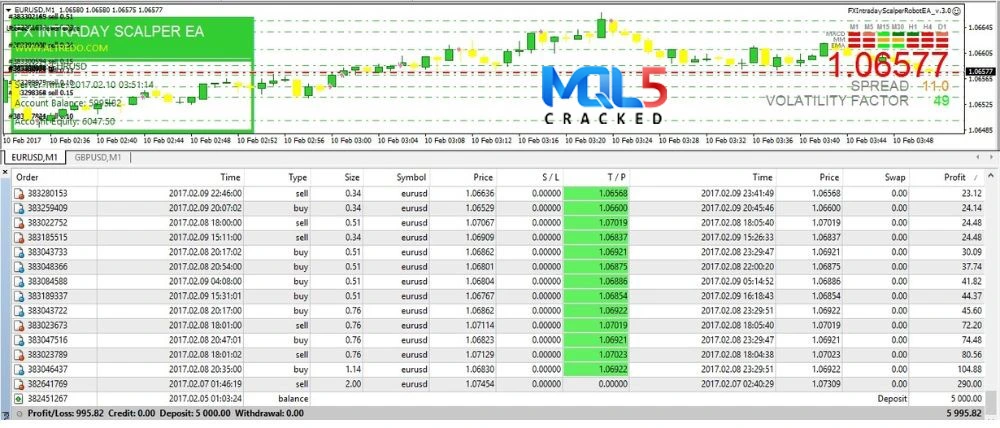This screenshot has height=428, width=1000.
Task: Click the sell order icon for 383280153
Action: 19,193
